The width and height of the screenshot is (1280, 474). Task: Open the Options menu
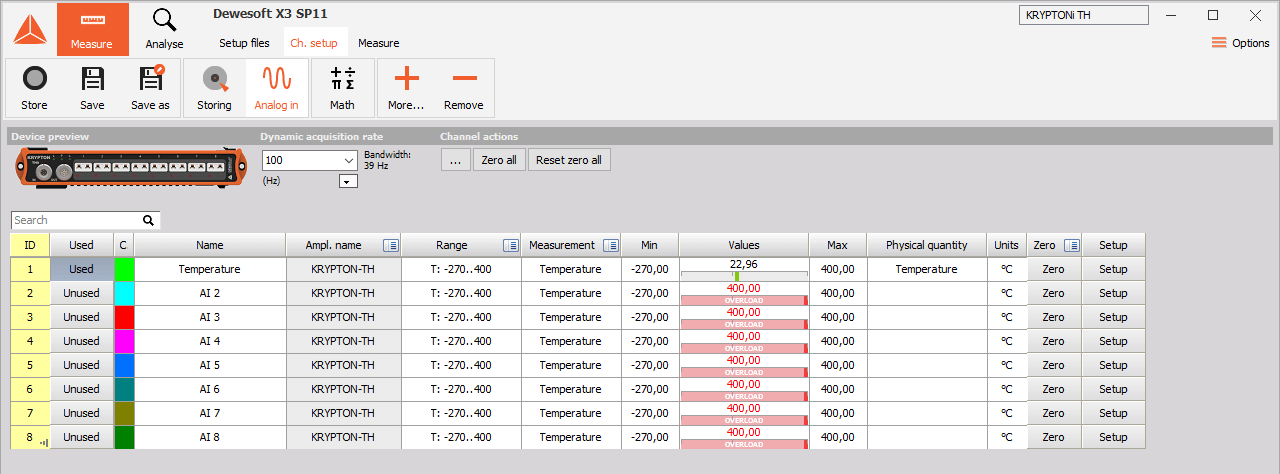(1240, 43)
